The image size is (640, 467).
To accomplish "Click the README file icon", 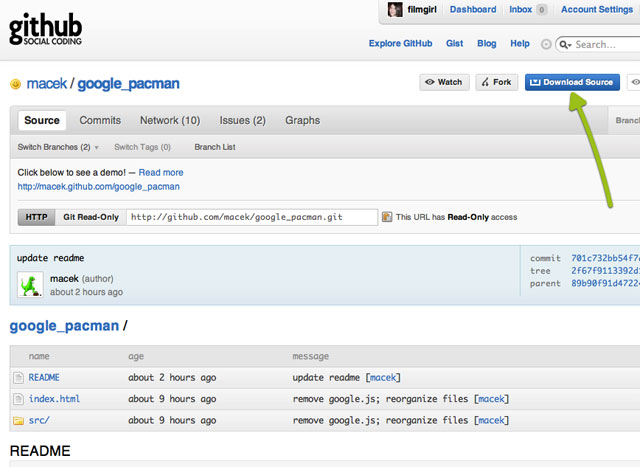I will (x=18, y=378).
